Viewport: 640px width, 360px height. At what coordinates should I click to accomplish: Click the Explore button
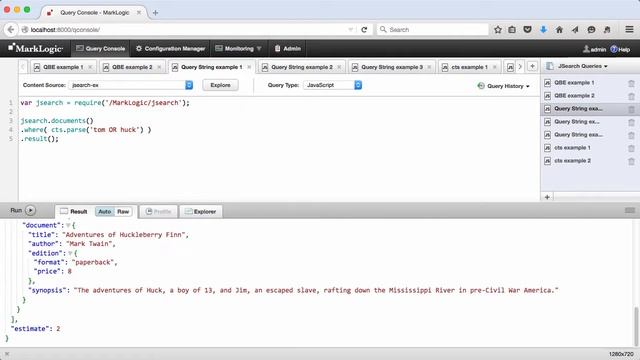[220, 85]
